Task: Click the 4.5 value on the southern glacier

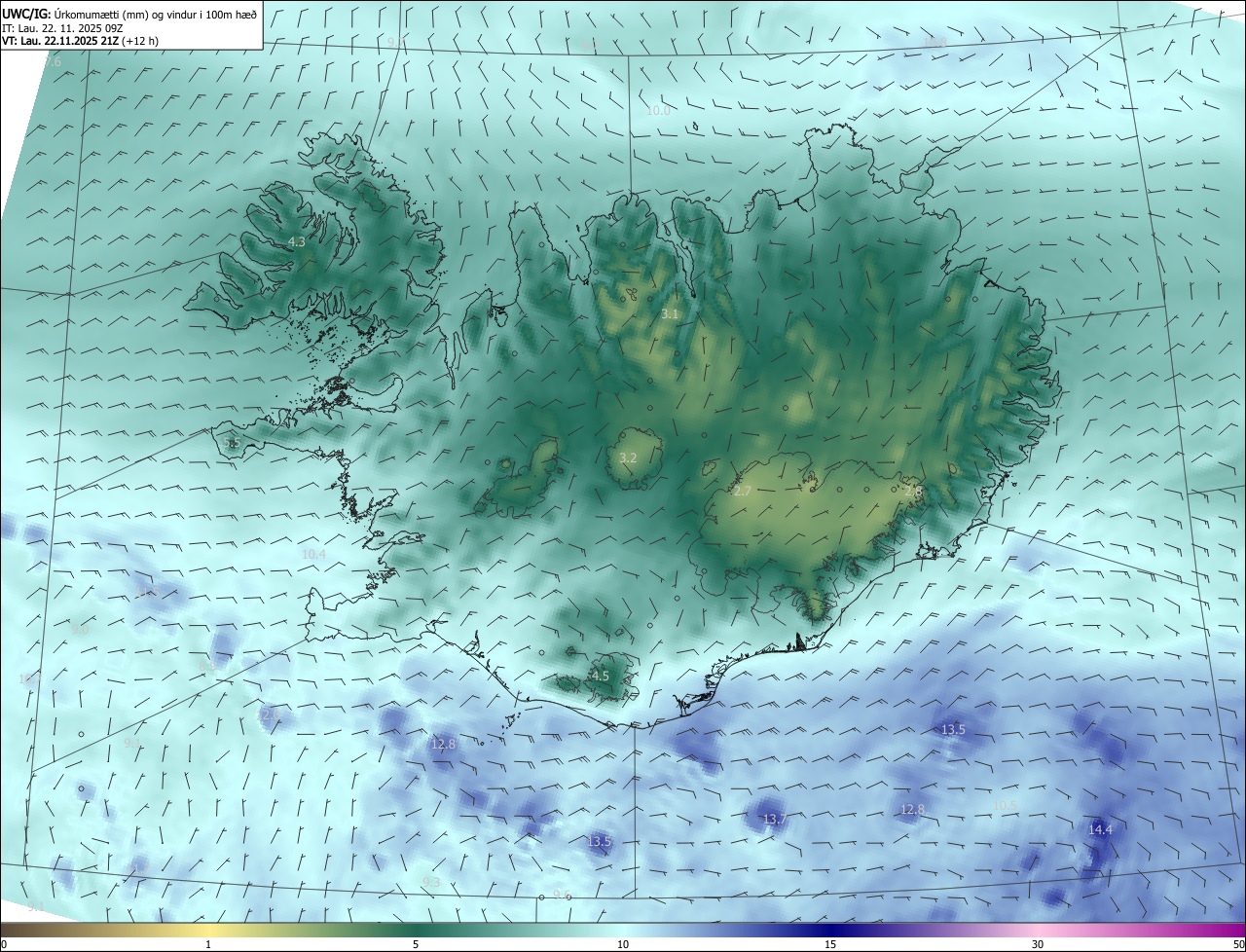Action: 601,676
